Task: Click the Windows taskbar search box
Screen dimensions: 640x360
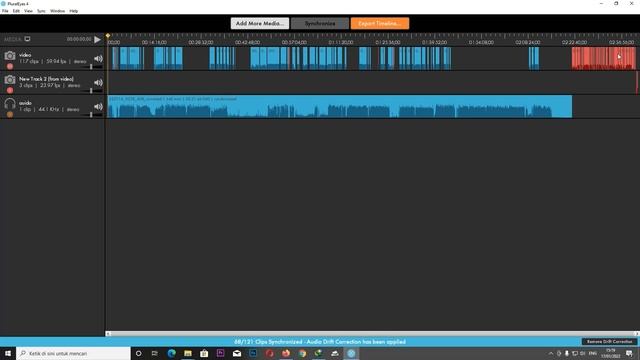Action: click(73, 353)
